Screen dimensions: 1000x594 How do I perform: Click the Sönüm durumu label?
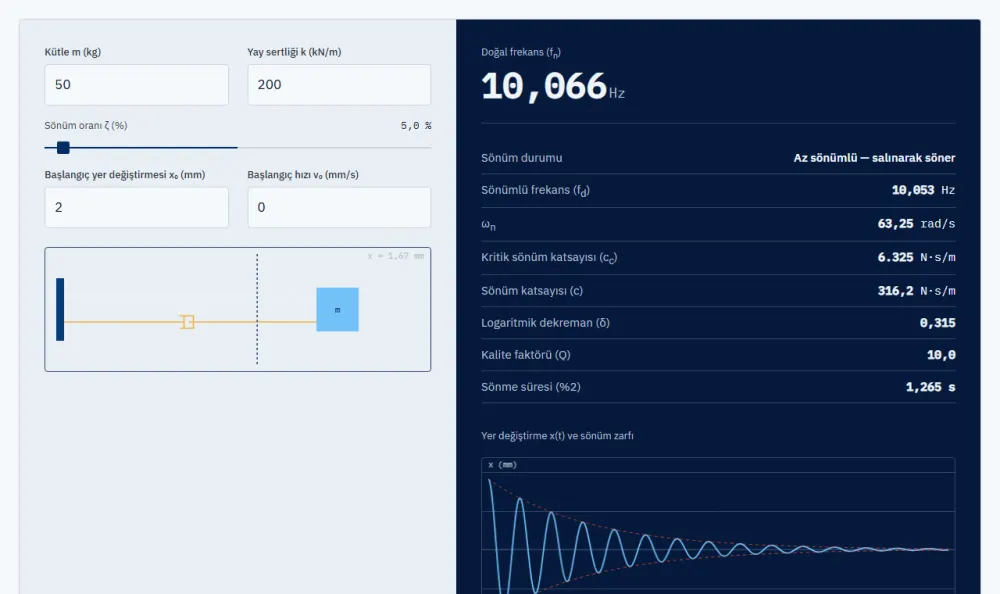tap(522, 158)
